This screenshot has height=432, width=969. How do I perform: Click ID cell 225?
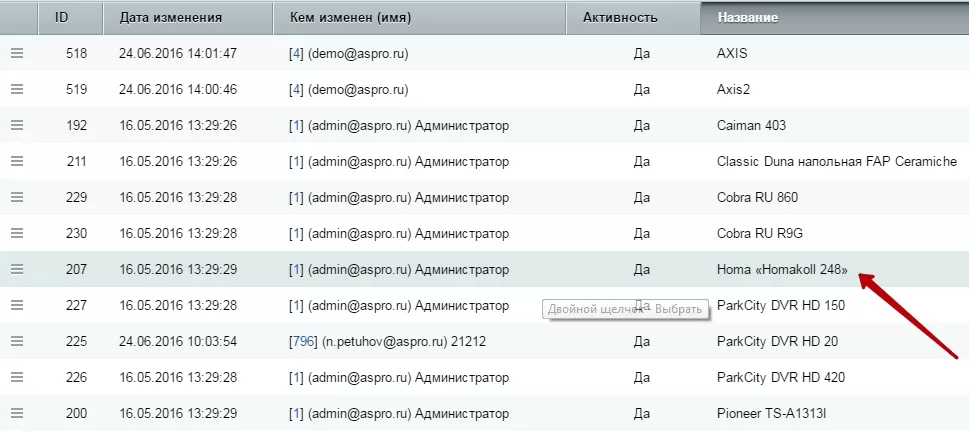pyautogui.click(x=77, y=341)
